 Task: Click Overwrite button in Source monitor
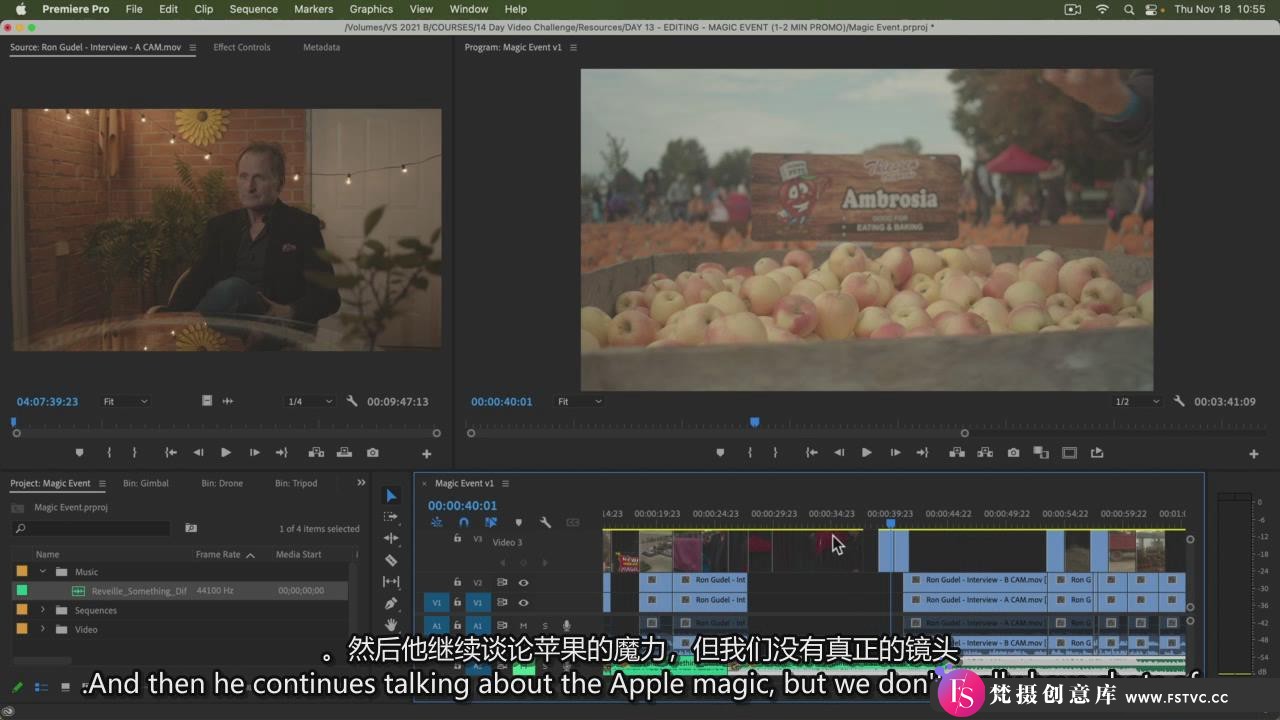pyautogui.click(x=344, y=453)
